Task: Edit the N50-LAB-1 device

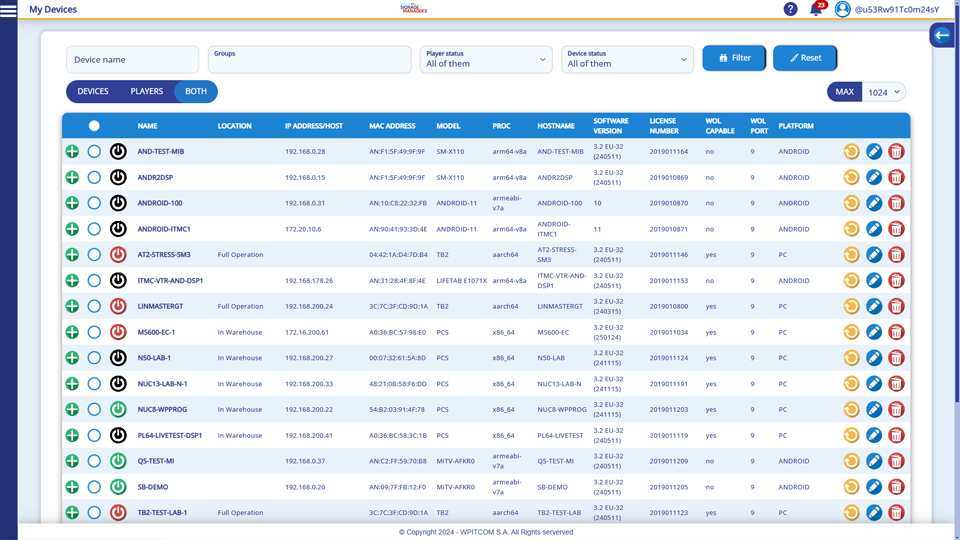Action: click(x=874, y=358)
